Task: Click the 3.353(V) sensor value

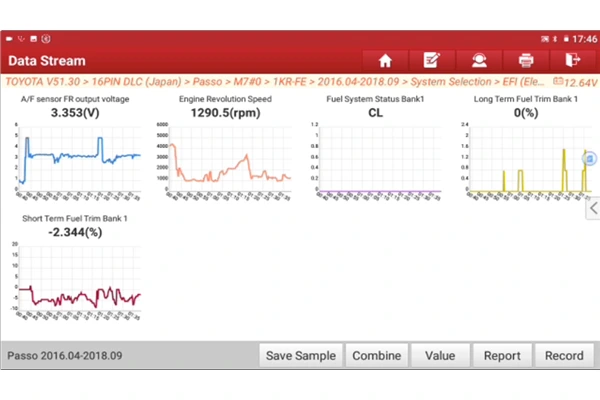Action: click(x=75, y=113)
